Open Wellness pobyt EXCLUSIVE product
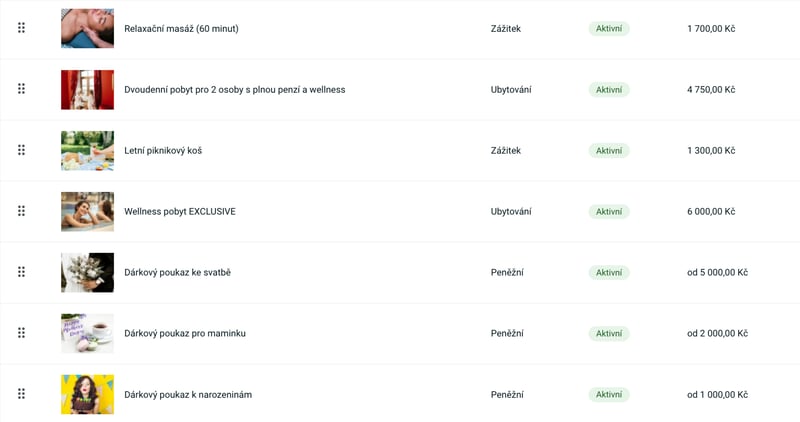The image size is (800, 422). (x=180, y=212)
